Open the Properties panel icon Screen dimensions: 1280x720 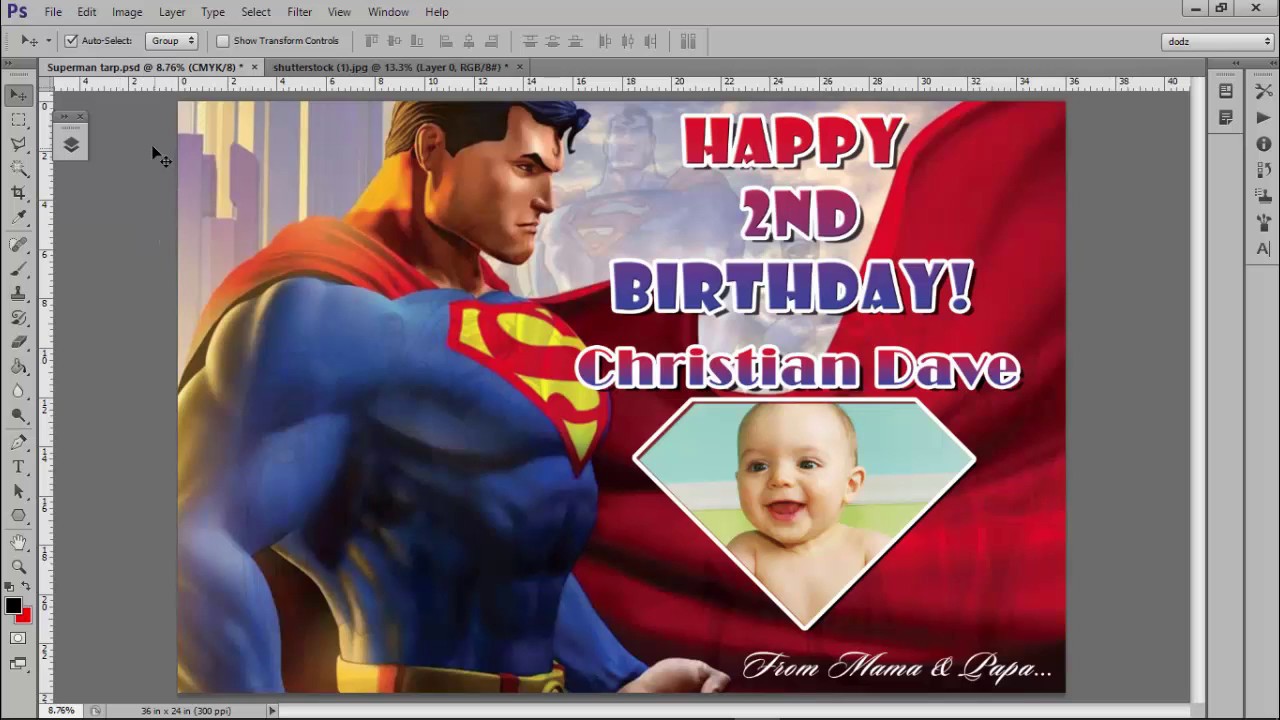tap(1226, 91)
